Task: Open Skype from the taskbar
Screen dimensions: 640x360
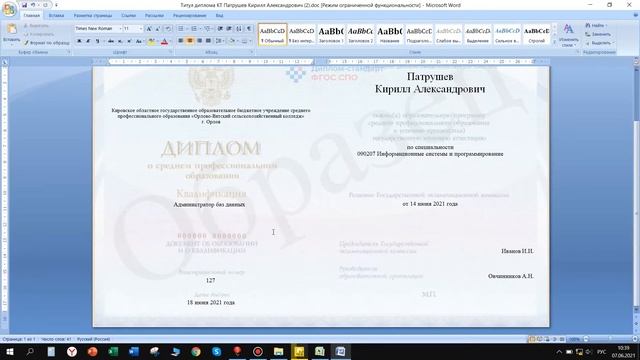Action: pyautogui.click(x=217, y=351)
